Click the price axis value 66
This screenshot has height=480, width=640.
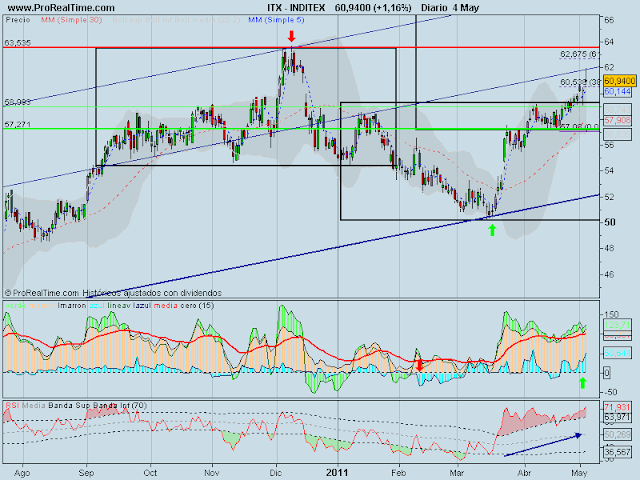609,20
